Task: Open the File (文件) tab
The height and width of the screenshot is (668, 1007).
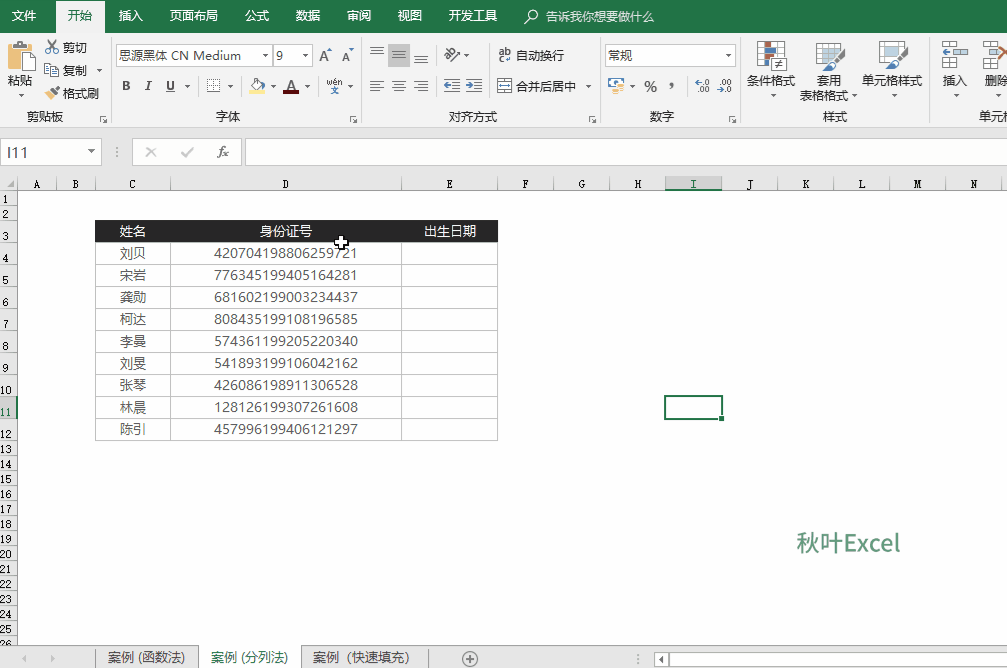Action: coord(24,16)
